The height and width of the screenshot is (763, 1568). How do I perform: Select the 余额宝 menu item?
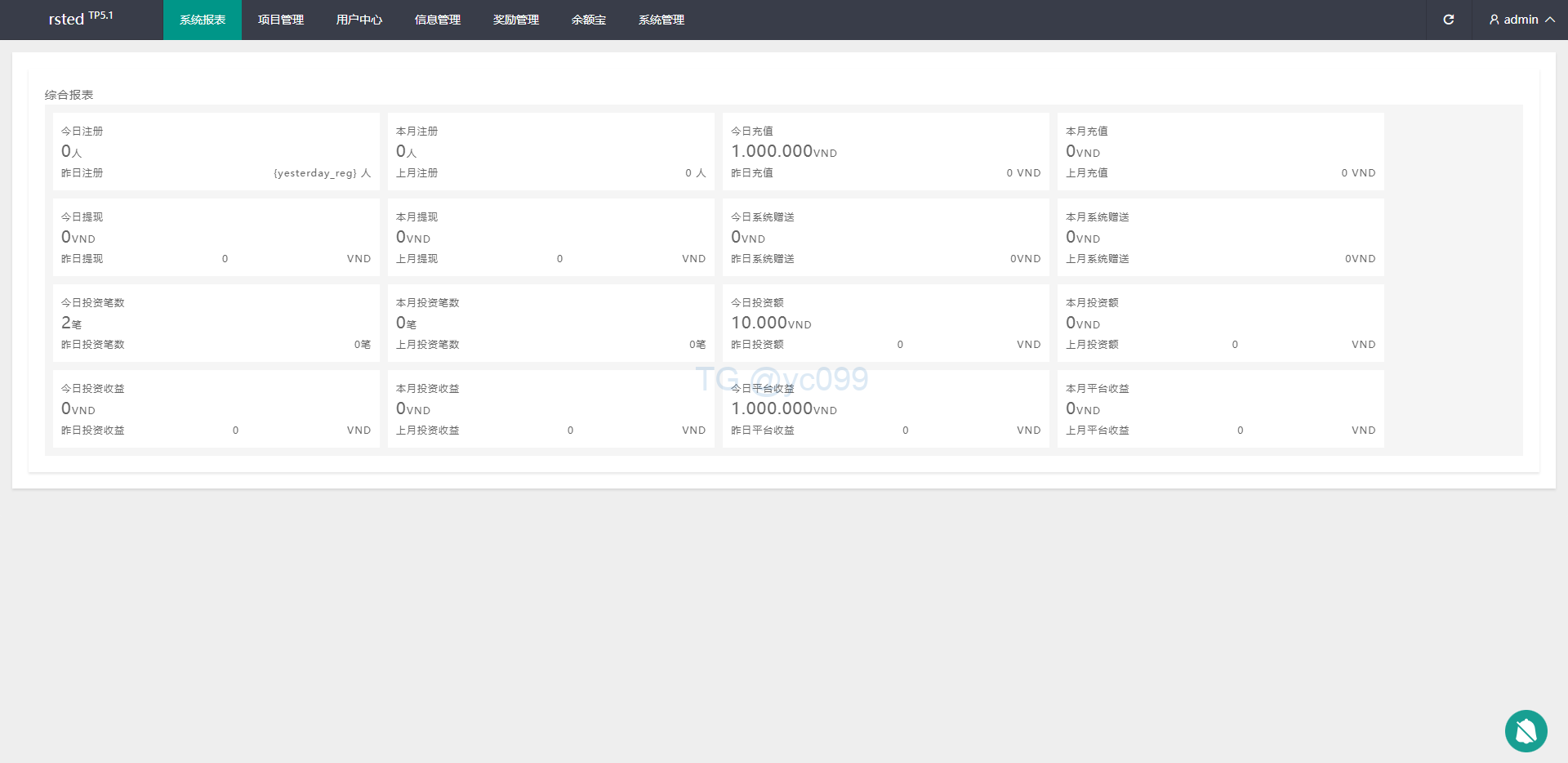(589, 20)
